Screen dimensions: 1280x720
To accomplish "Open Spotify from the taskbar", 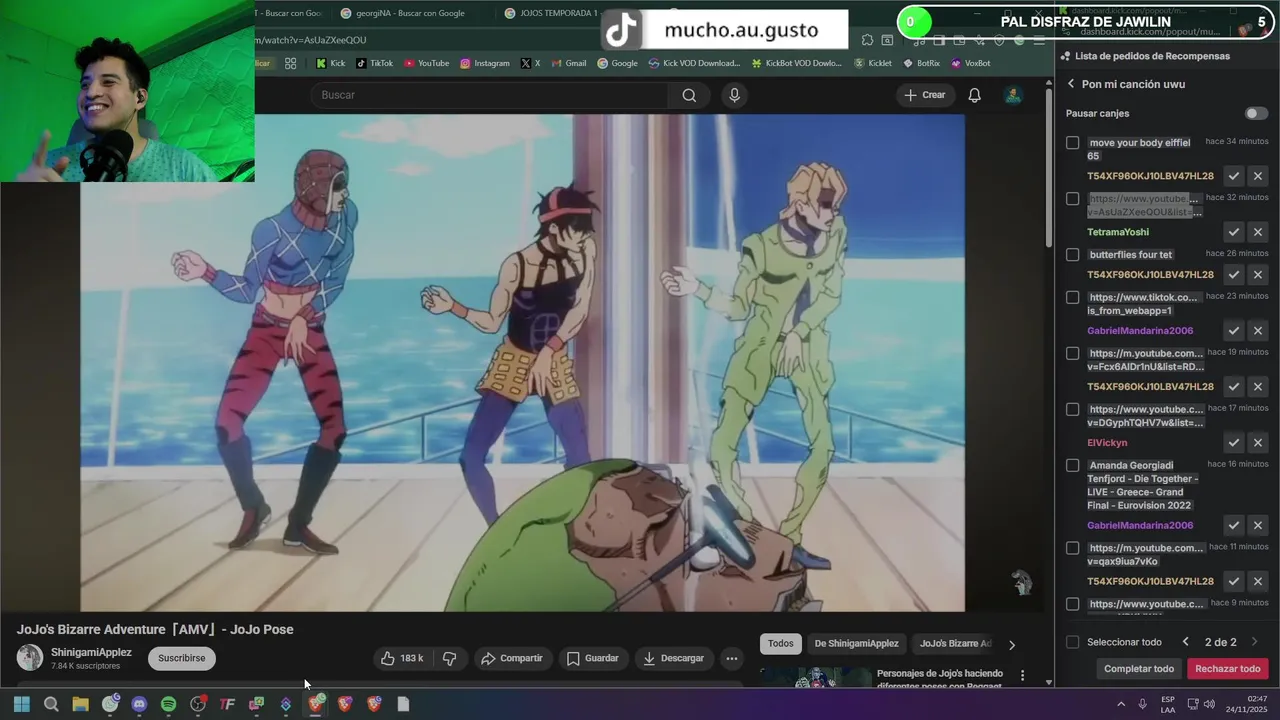I will (168, 704).
